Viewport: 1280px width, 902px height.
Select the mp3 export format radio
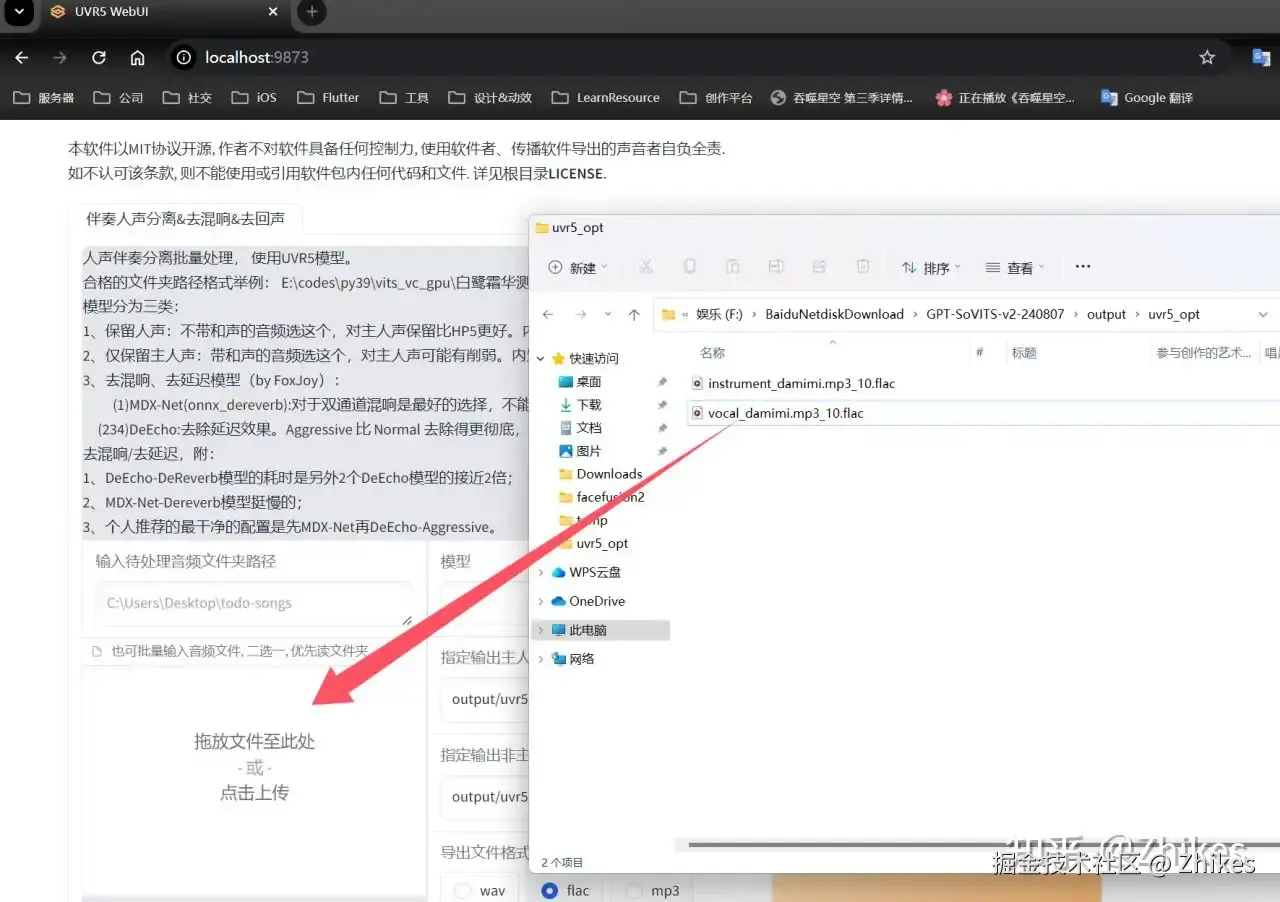click(634, 890)
